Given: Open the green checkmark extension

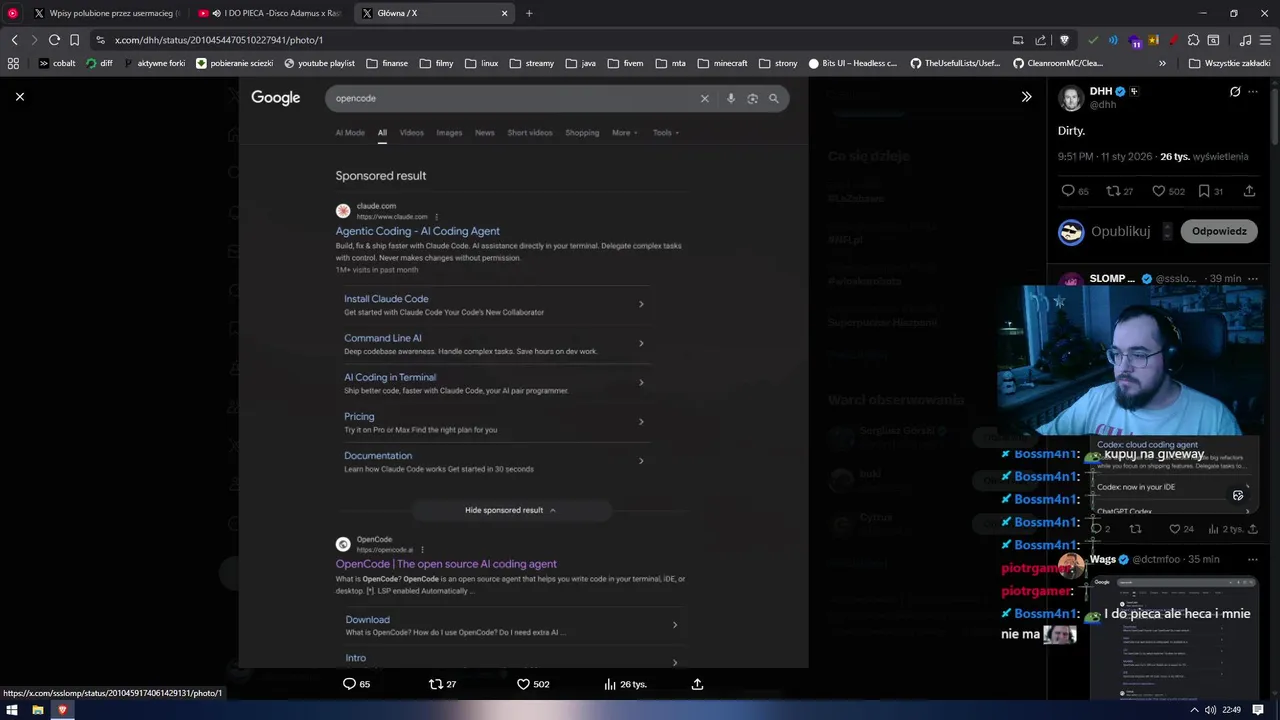Looking at the screenshot, I should coord(1093,40).
